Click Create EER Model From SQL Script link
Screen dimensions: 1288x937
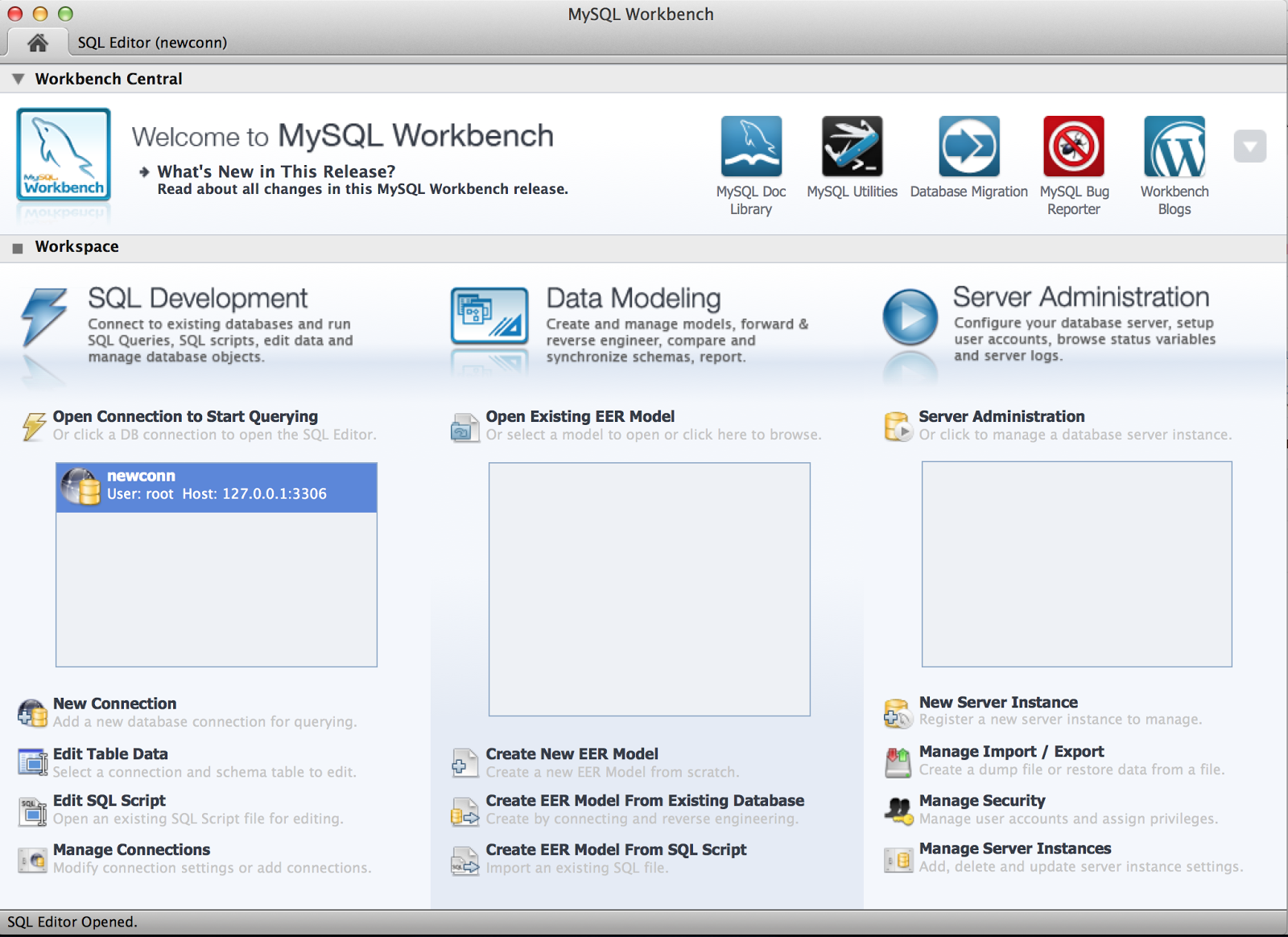(616, 850)
